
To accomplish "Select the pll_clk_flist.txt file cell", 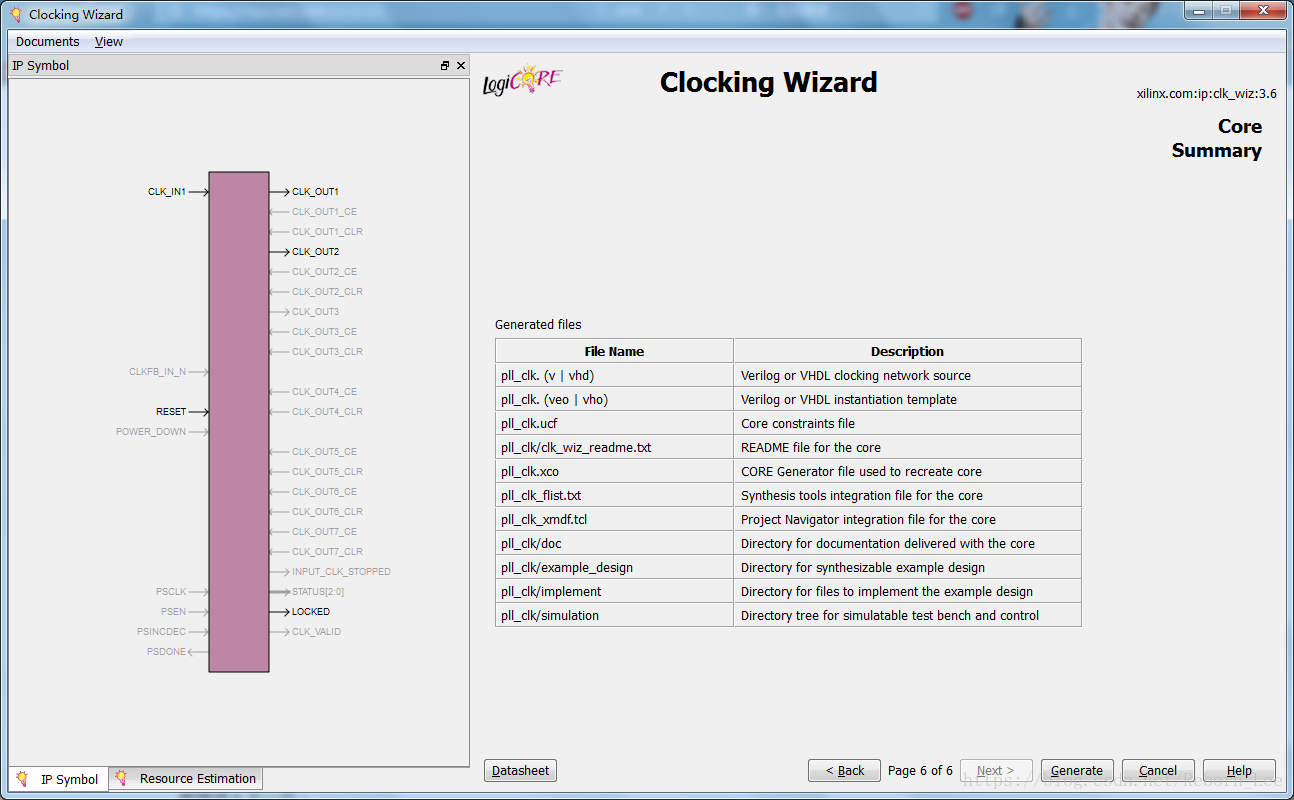I will pos(614,495).
